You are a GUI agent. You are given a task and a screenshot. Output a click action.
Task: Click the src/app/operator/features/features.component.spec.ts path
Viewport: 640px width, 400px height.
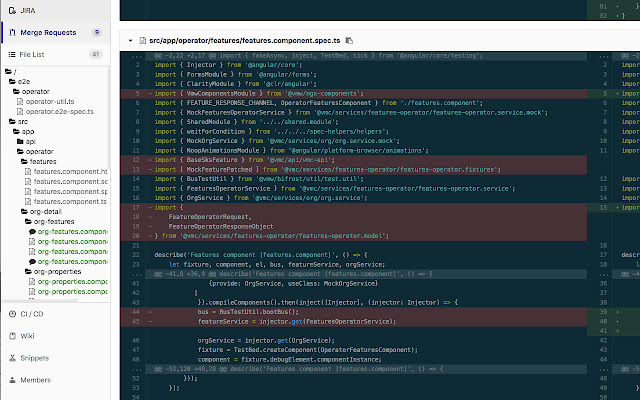pos(244,40)
